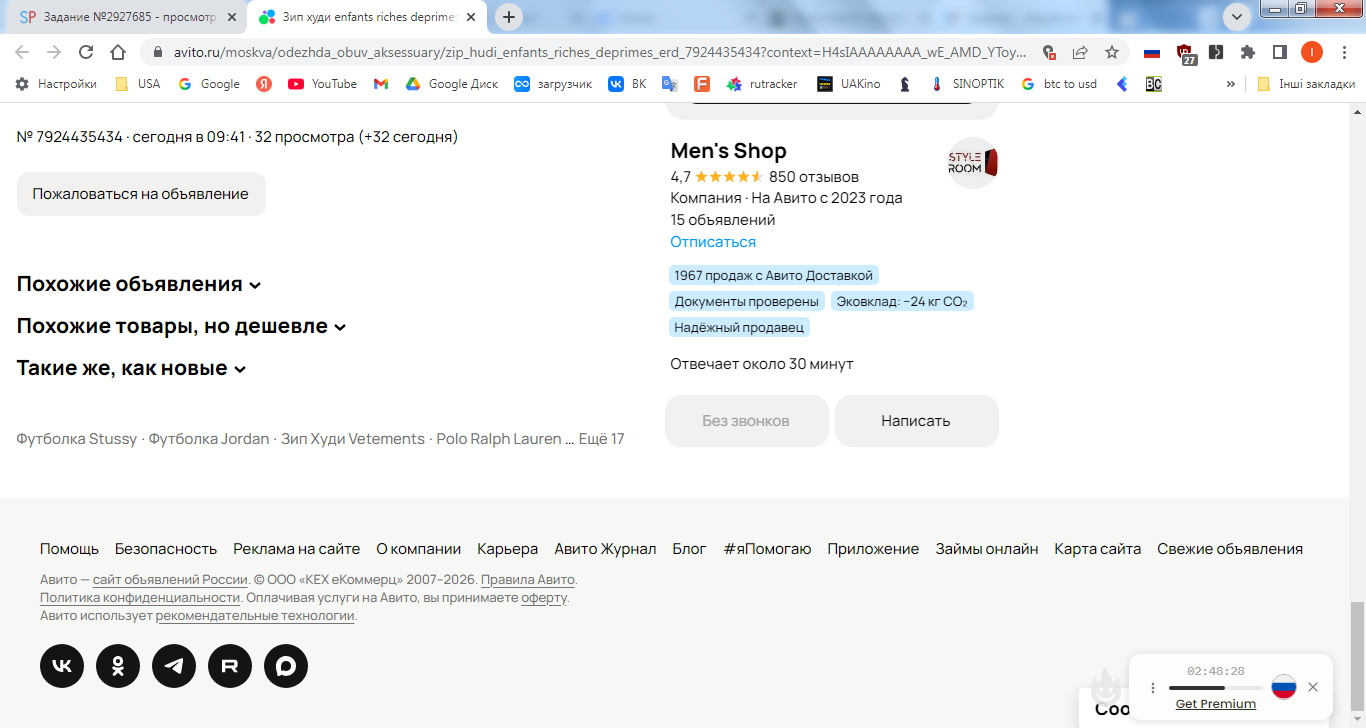Click the Написать message button
Screen dimensions: 1366x728
tap(916, 421)
